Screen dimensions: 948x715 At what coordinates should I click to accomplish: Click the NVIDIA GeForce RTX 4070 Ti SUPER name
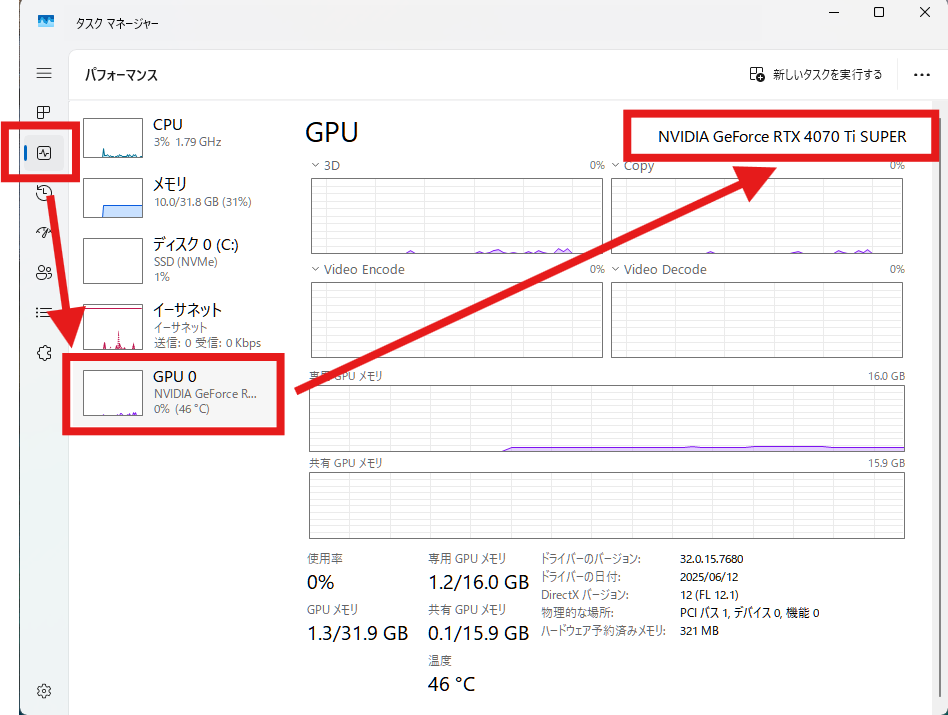[782, 137]
